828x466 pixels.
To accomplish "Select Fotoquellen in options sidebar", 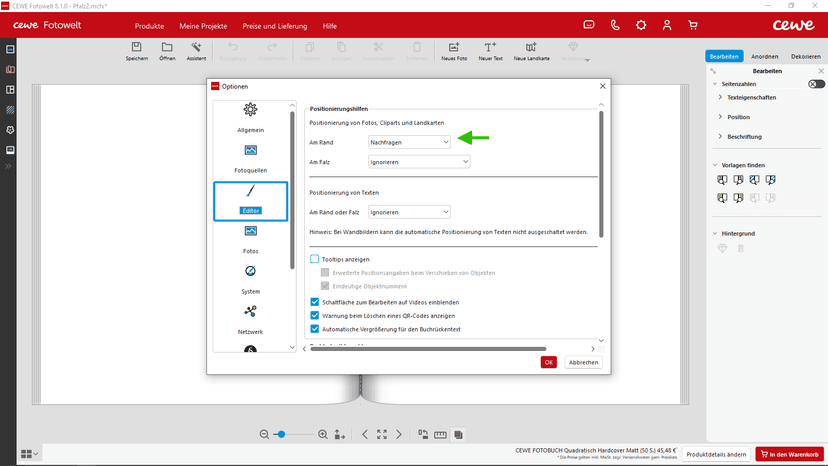I will [x=250, y=157].
